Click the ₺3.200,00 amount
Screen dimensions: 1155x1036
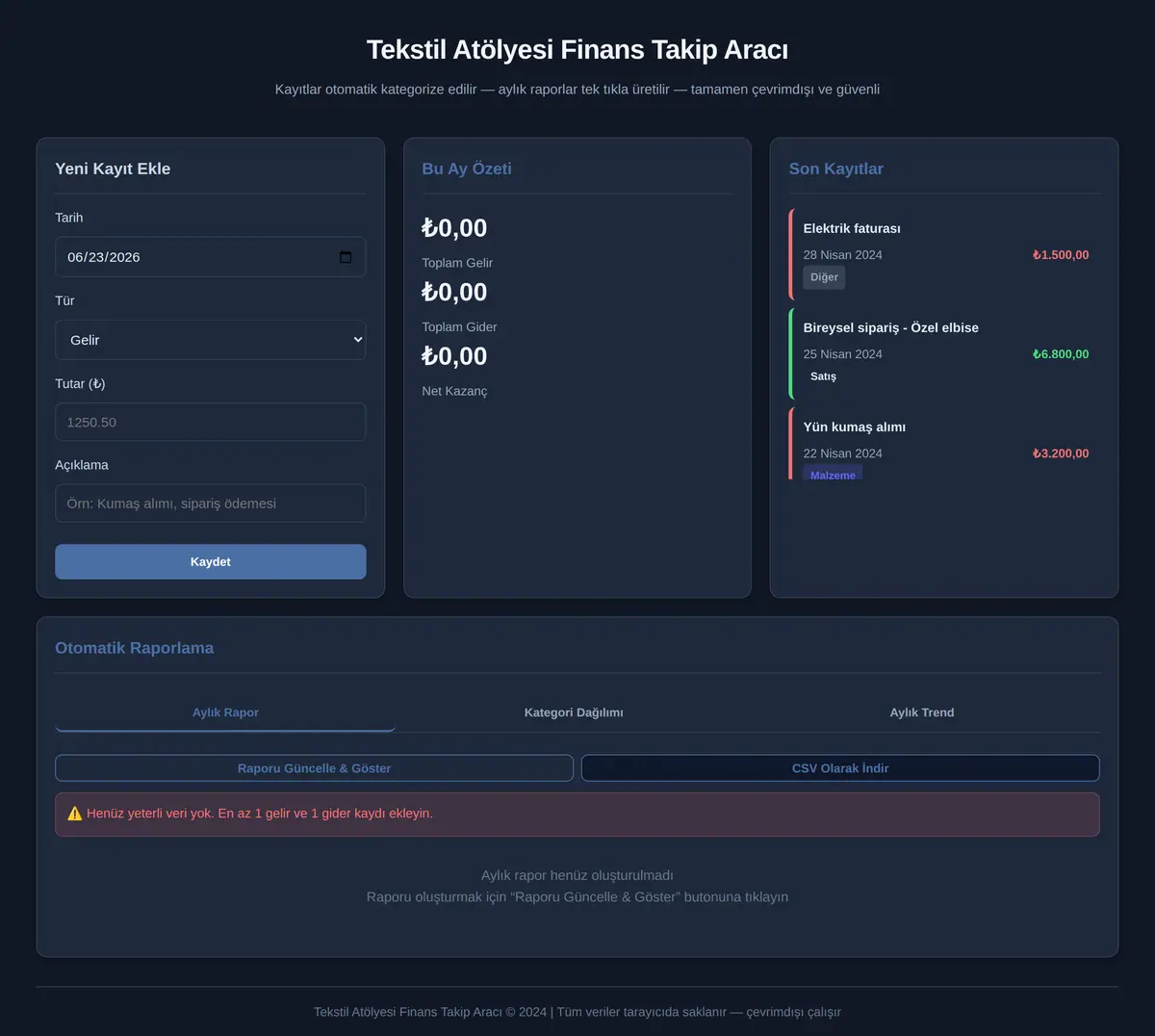(1061, 453)
